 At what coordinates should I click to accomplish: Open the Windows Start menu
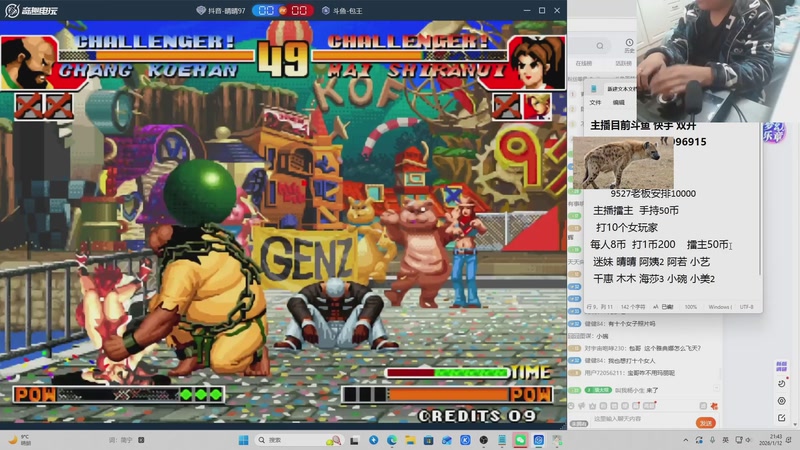click(243, 440)
